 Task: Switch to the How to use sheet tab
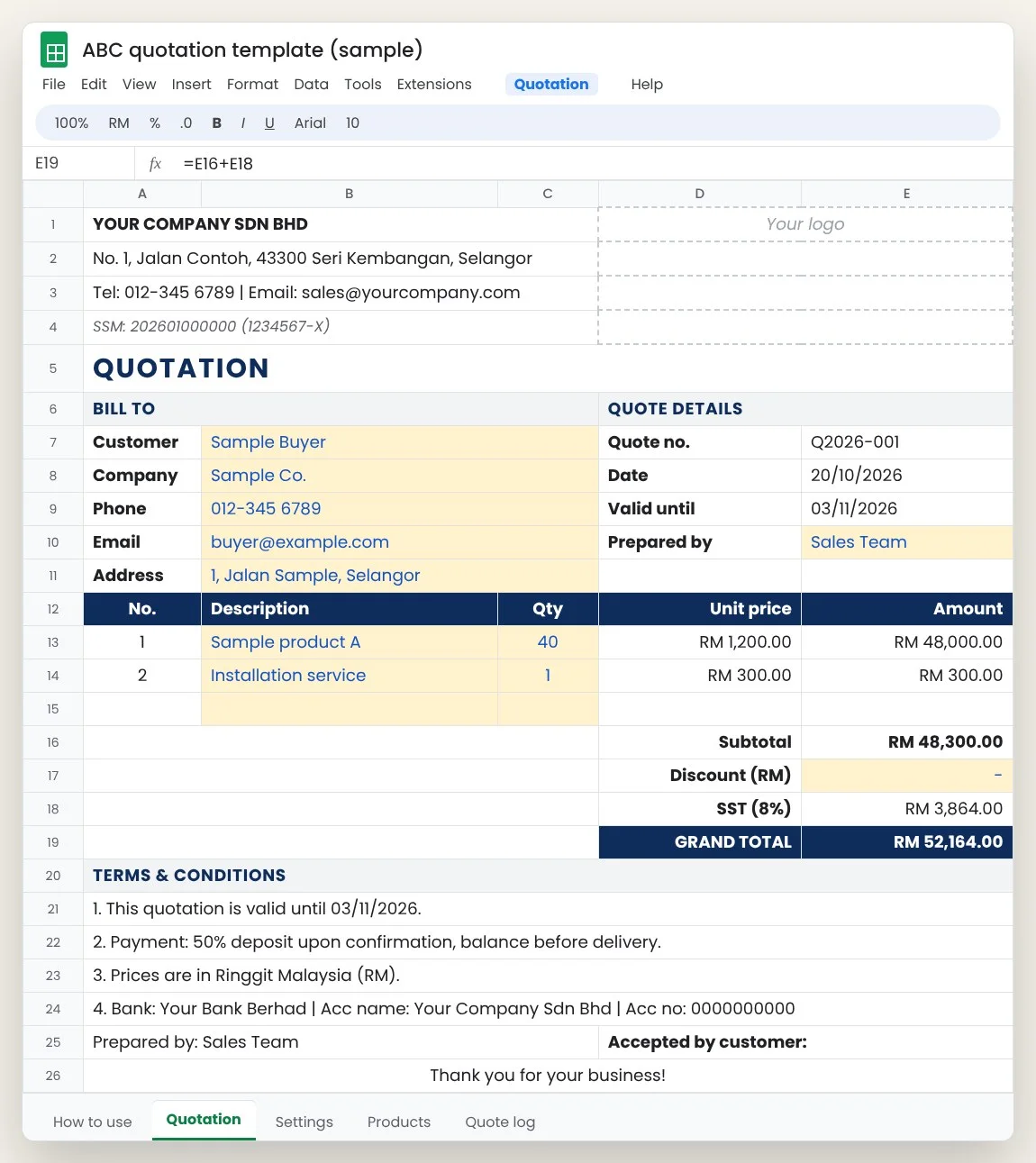[92, 1122]
